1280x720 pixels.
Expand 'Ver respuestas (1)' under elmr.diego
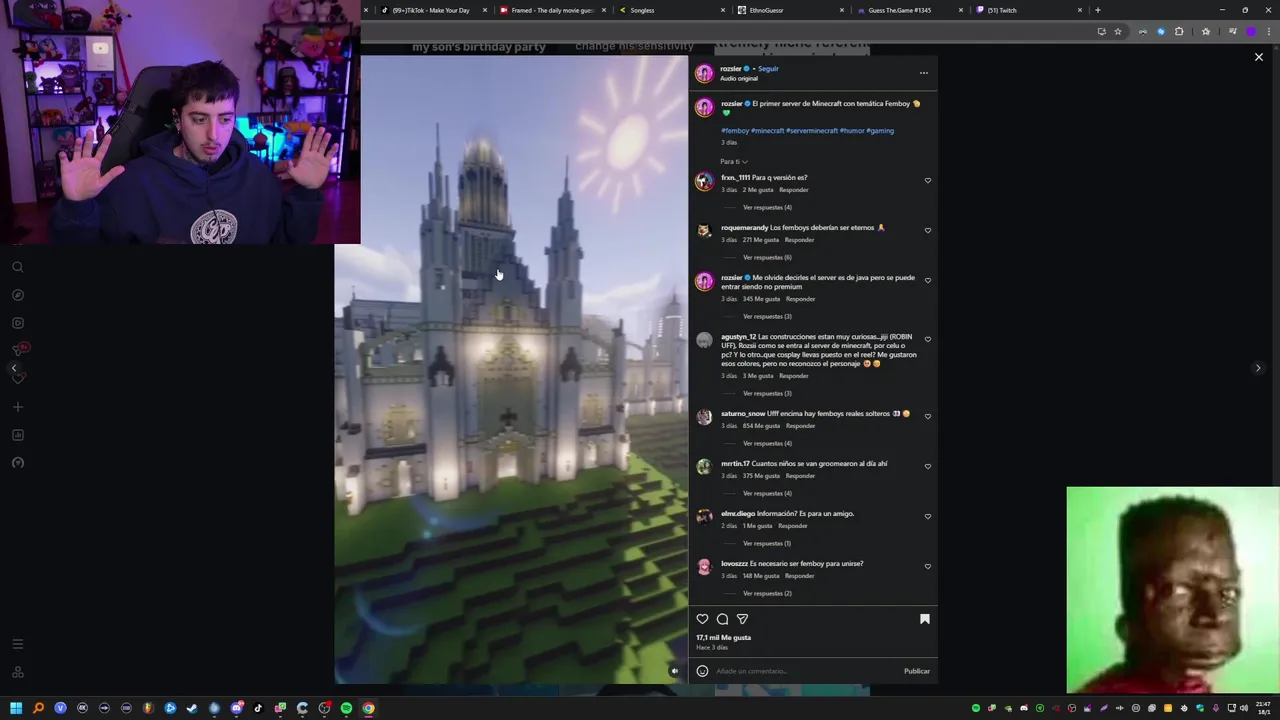click(x=767, y=543)
